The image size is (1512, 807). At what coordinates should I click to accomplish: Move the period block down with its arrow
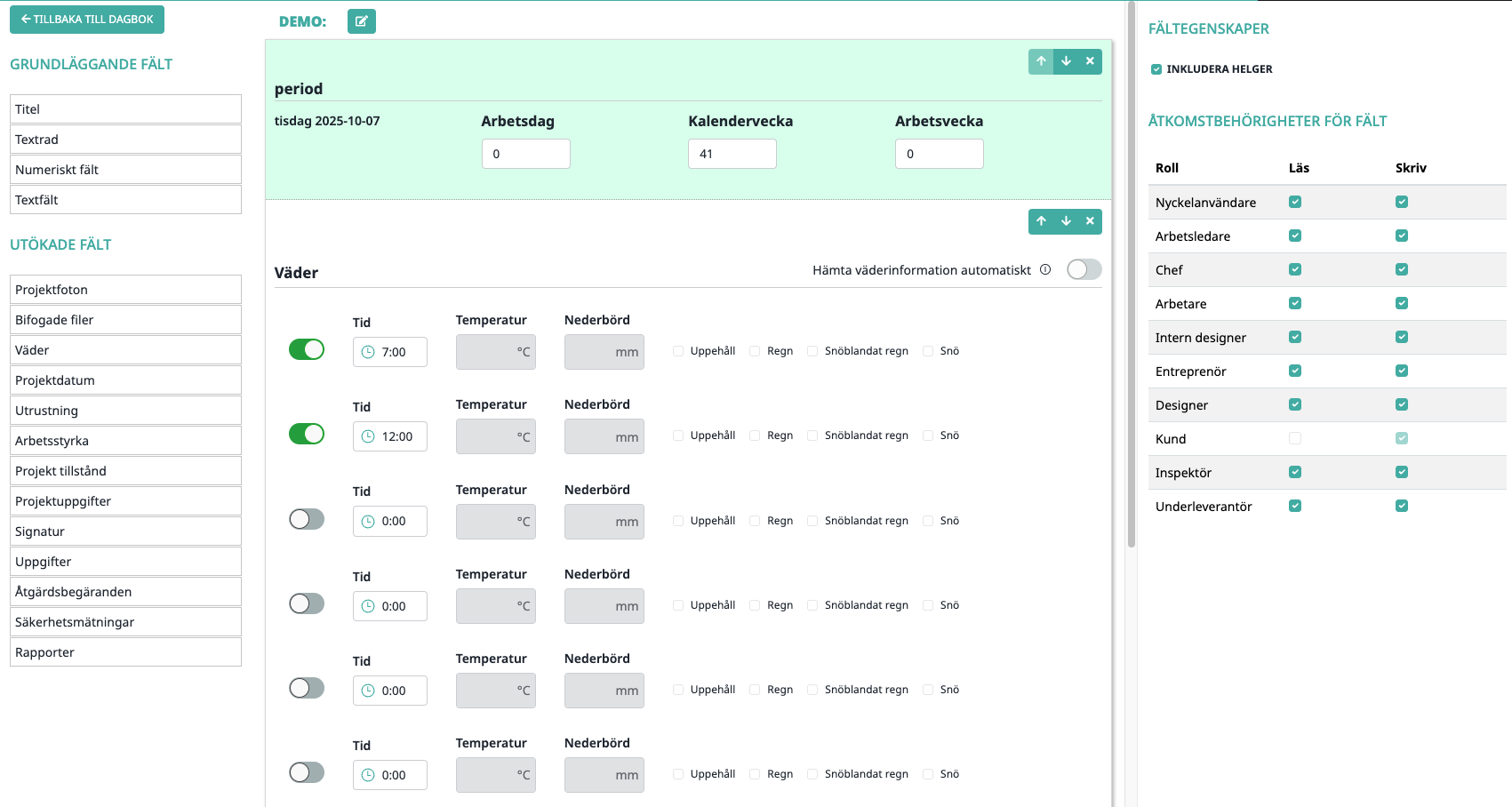[1066, 61]
